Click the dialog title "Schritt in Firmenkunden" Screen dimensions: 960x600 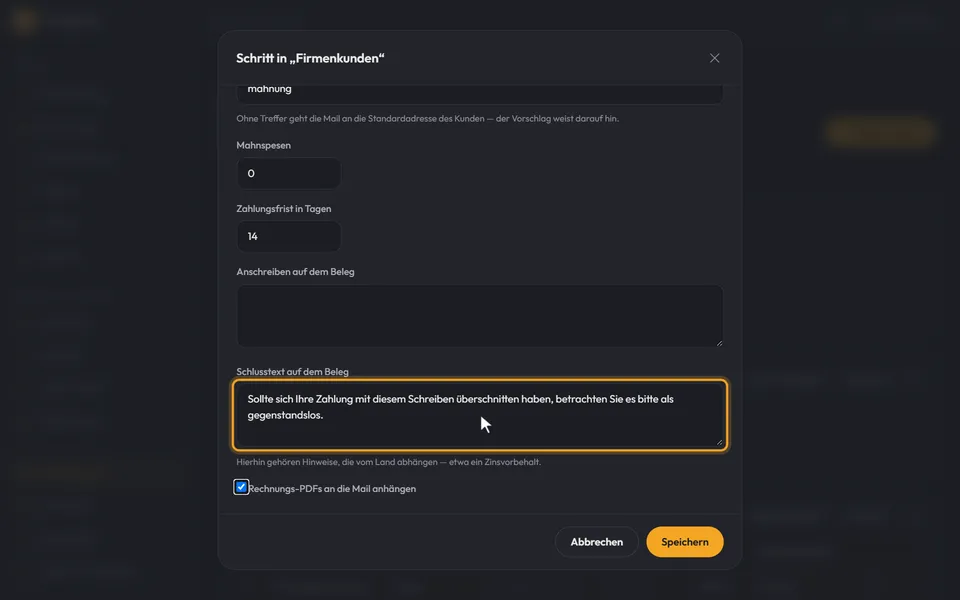[310, 58]
